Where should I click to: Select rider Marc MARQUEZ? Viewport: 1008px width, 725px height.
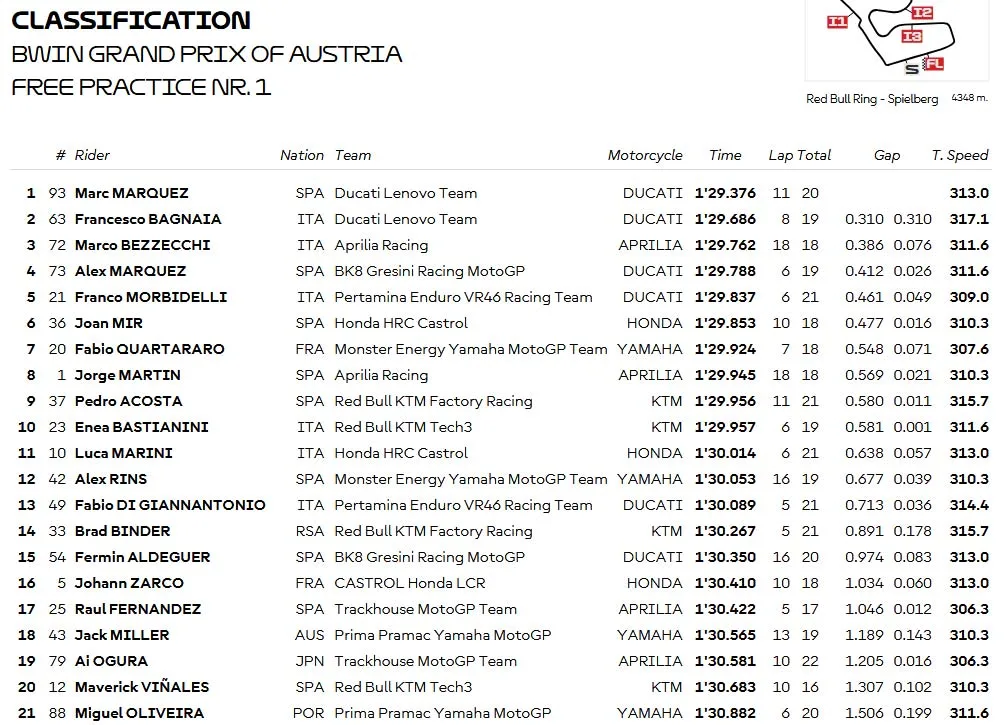[x=132, y=193]
